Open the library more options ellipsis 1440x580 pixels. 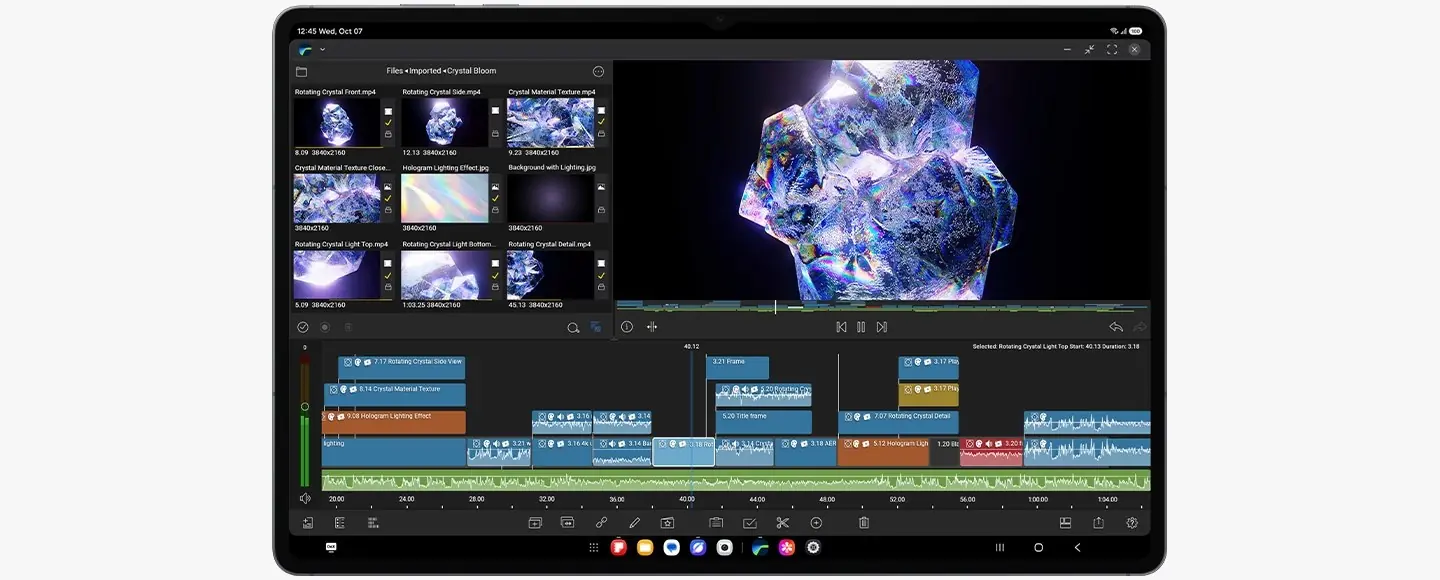(x=598, y=72)
